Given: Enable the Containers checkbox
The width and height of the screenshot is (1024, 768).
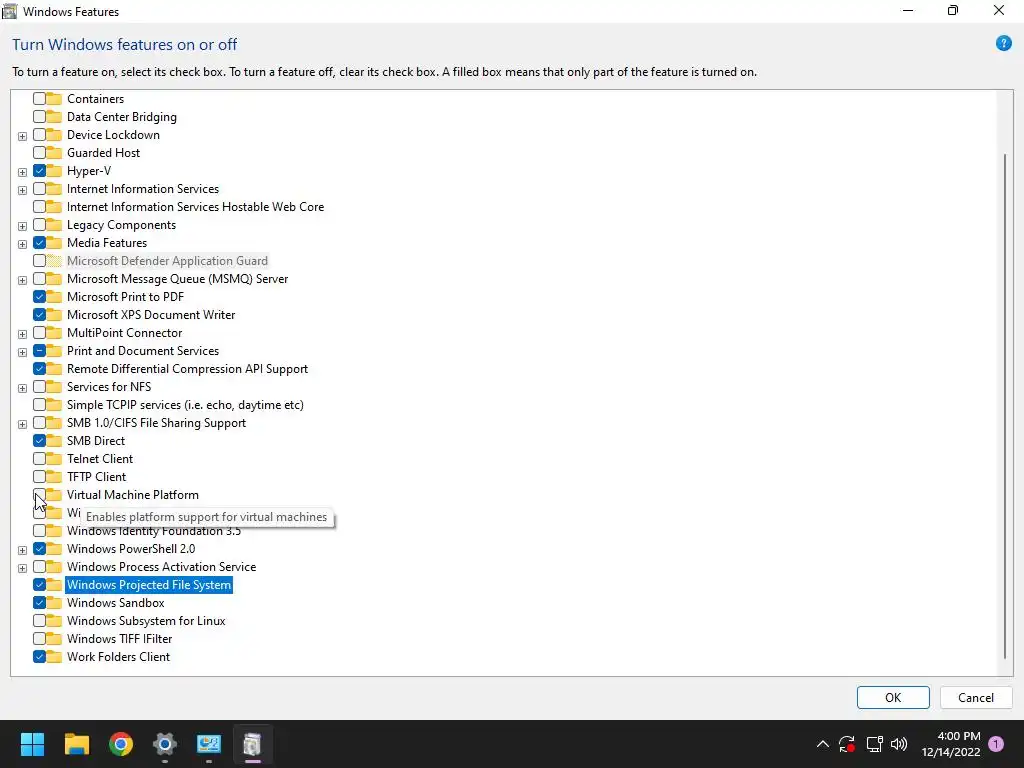Looking at the screenshot, I should (39, 99).
